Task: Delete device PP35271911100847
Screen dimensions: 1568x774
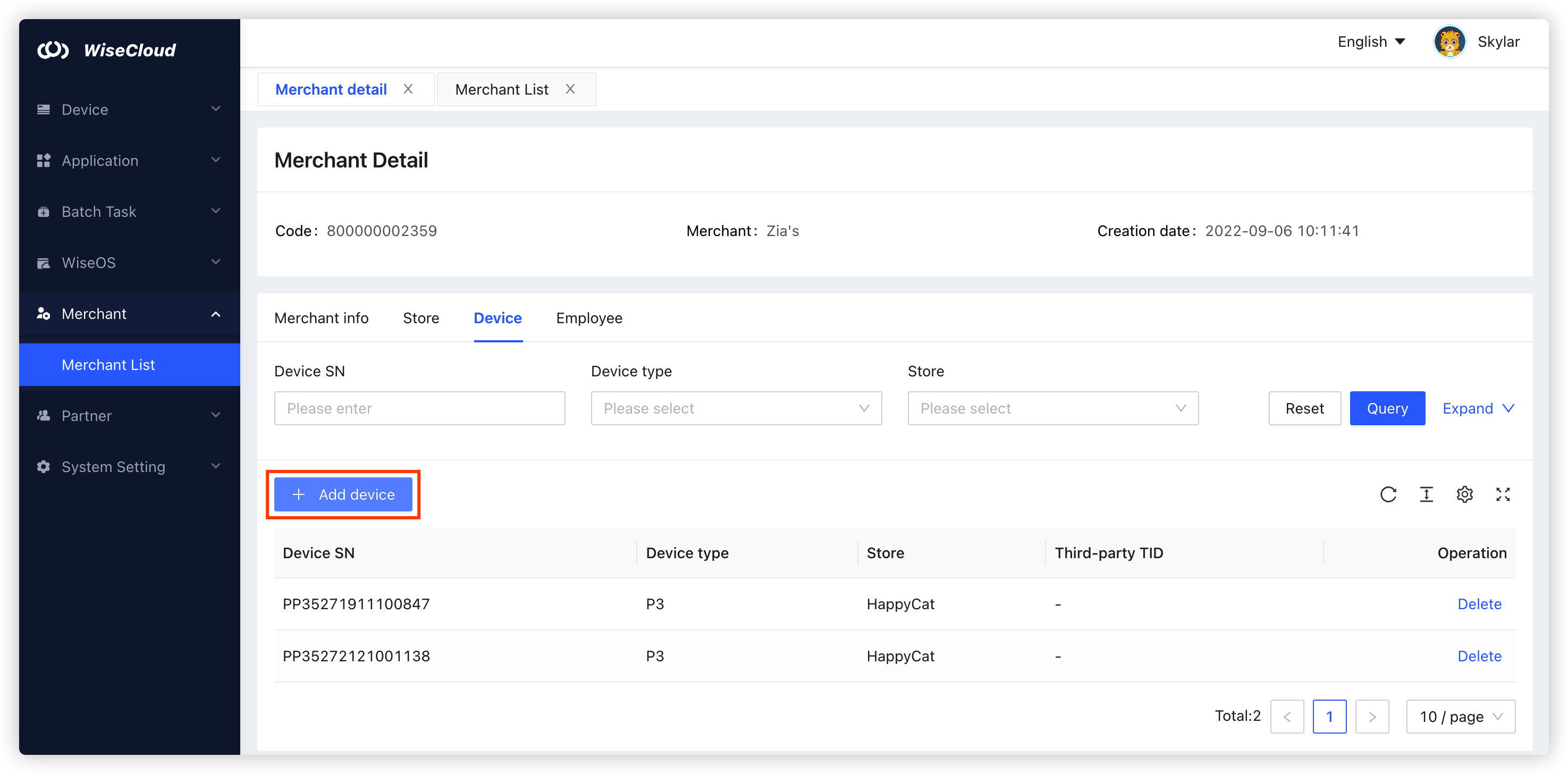Action: click(1479, 604)
